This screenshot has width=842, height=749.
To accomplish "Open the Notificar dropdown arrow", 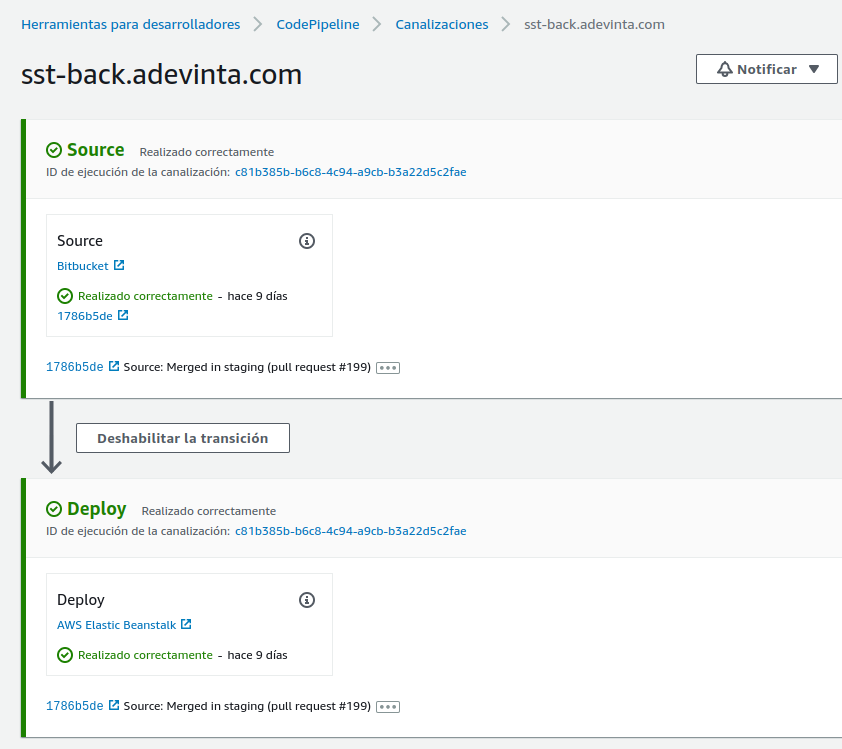I will (x=814, y=70).
